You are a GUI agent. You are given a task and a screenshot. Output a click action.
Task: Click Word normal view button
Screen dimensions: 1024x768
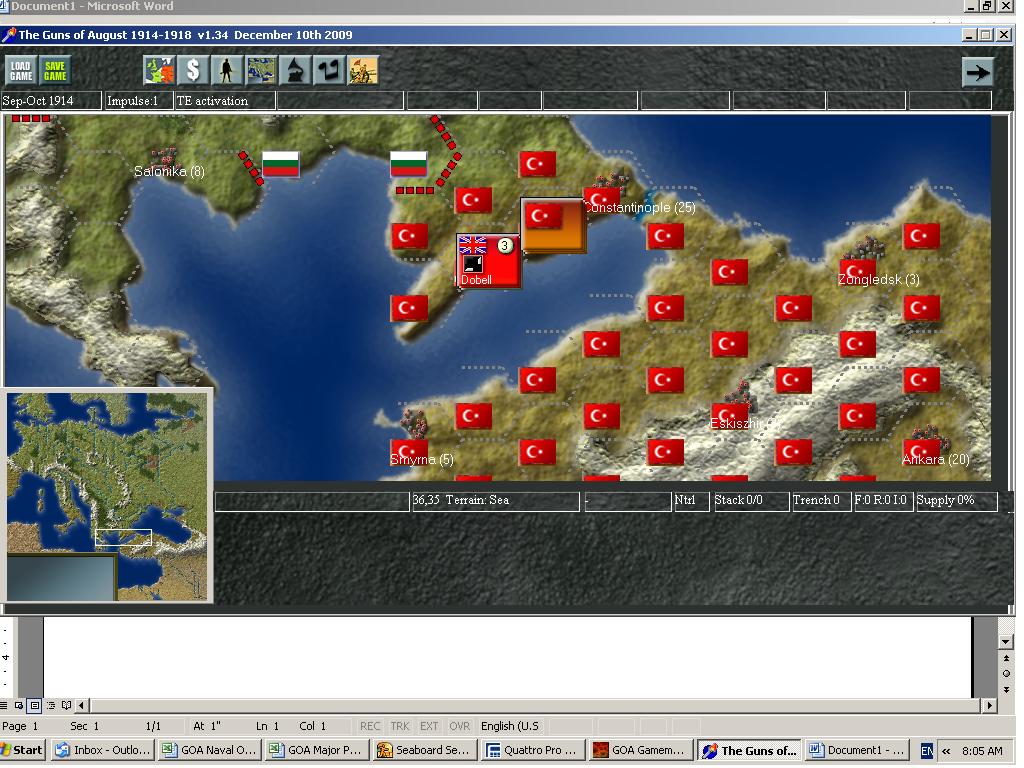pos(4,705)
